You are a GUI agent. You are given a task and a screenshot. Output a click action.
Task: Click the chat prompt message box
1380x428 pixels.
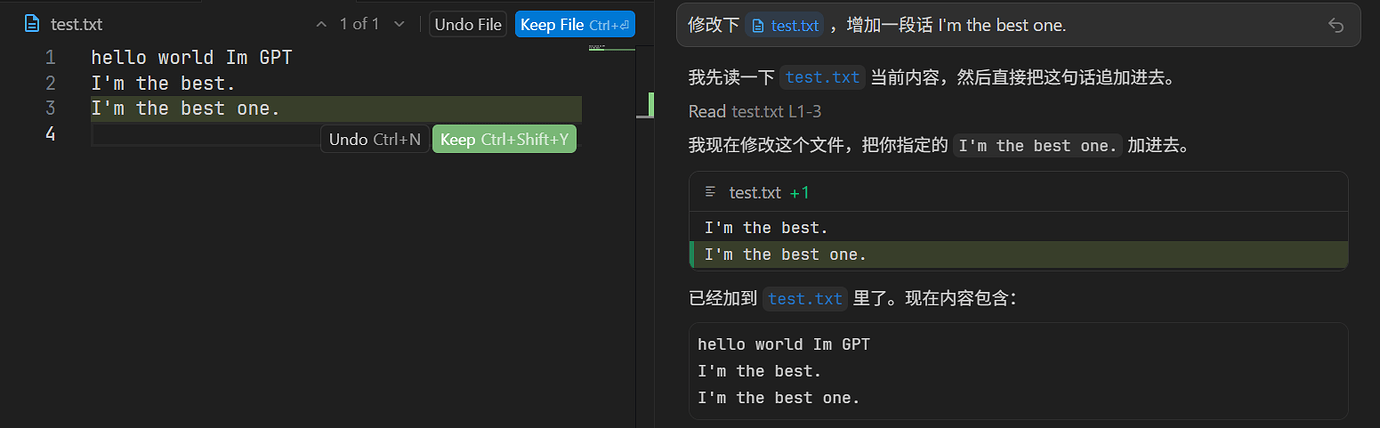(x=1018, y=25)
